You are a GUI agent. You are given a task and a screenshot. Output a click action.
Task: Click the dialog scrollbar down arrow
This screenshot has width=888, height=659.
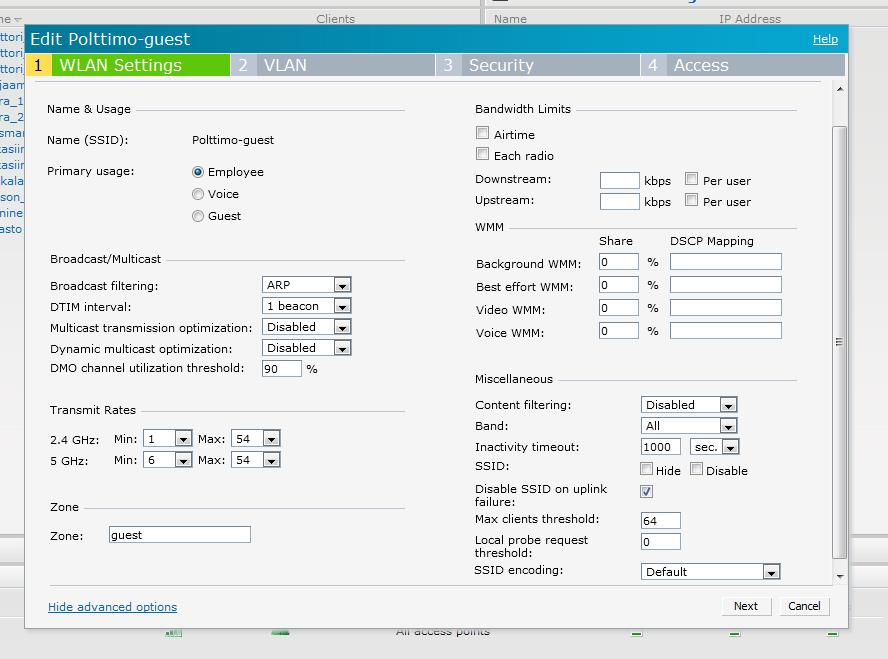click(x=840, y=576)
